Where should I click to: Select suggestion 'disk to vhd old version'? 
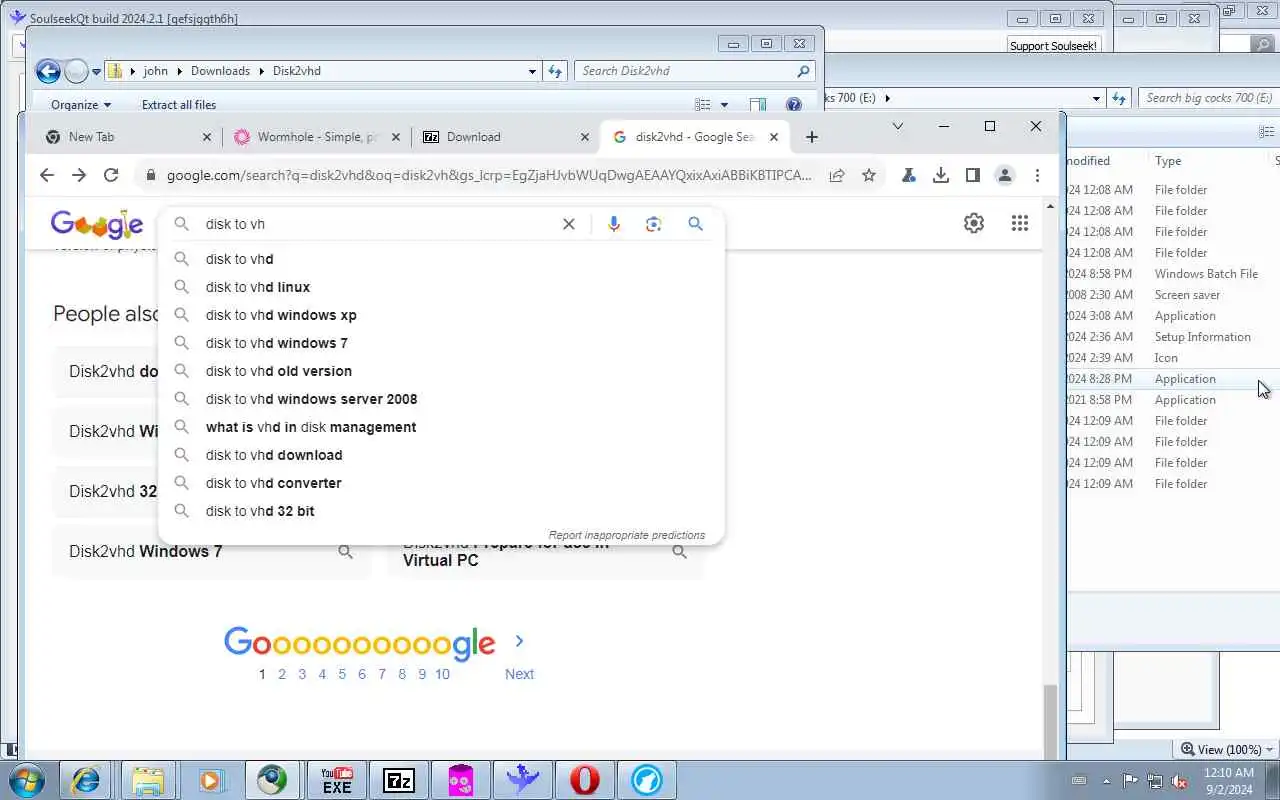coord(441,371)
